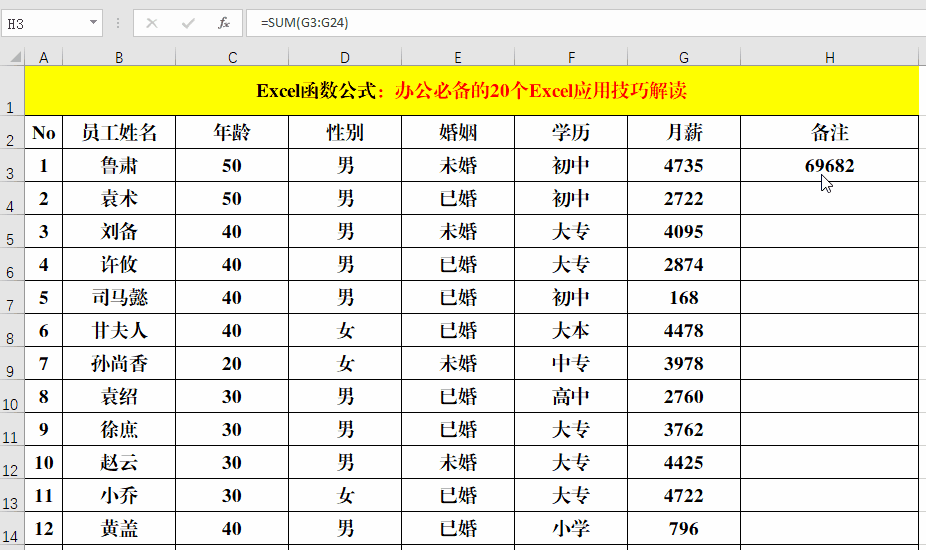
Task: Click the cancel (X) icon in formula bar
Action: (x=152, y=23)
